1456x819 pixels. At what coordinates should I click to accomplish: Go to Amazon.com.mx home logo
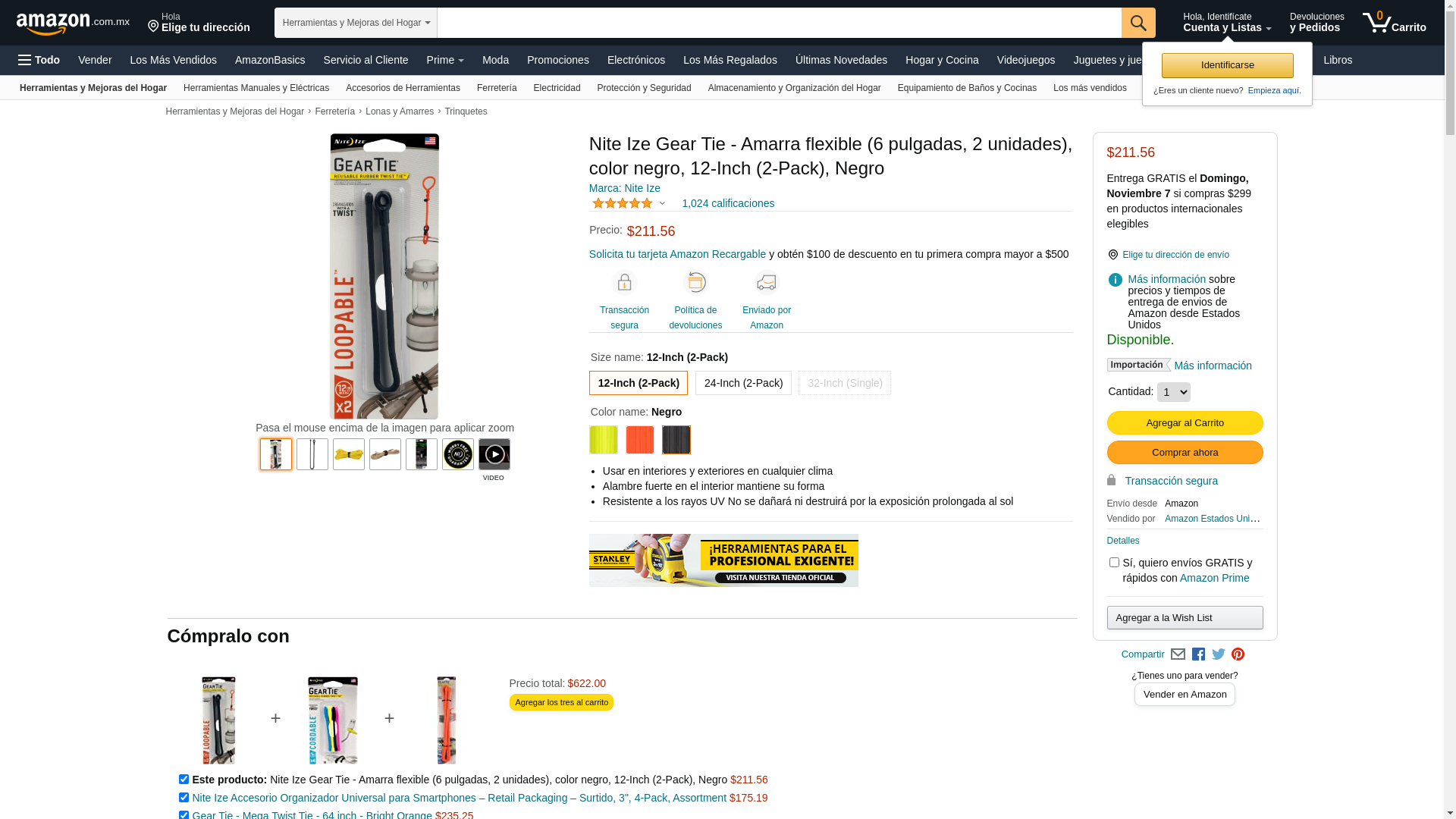point(73,24)
